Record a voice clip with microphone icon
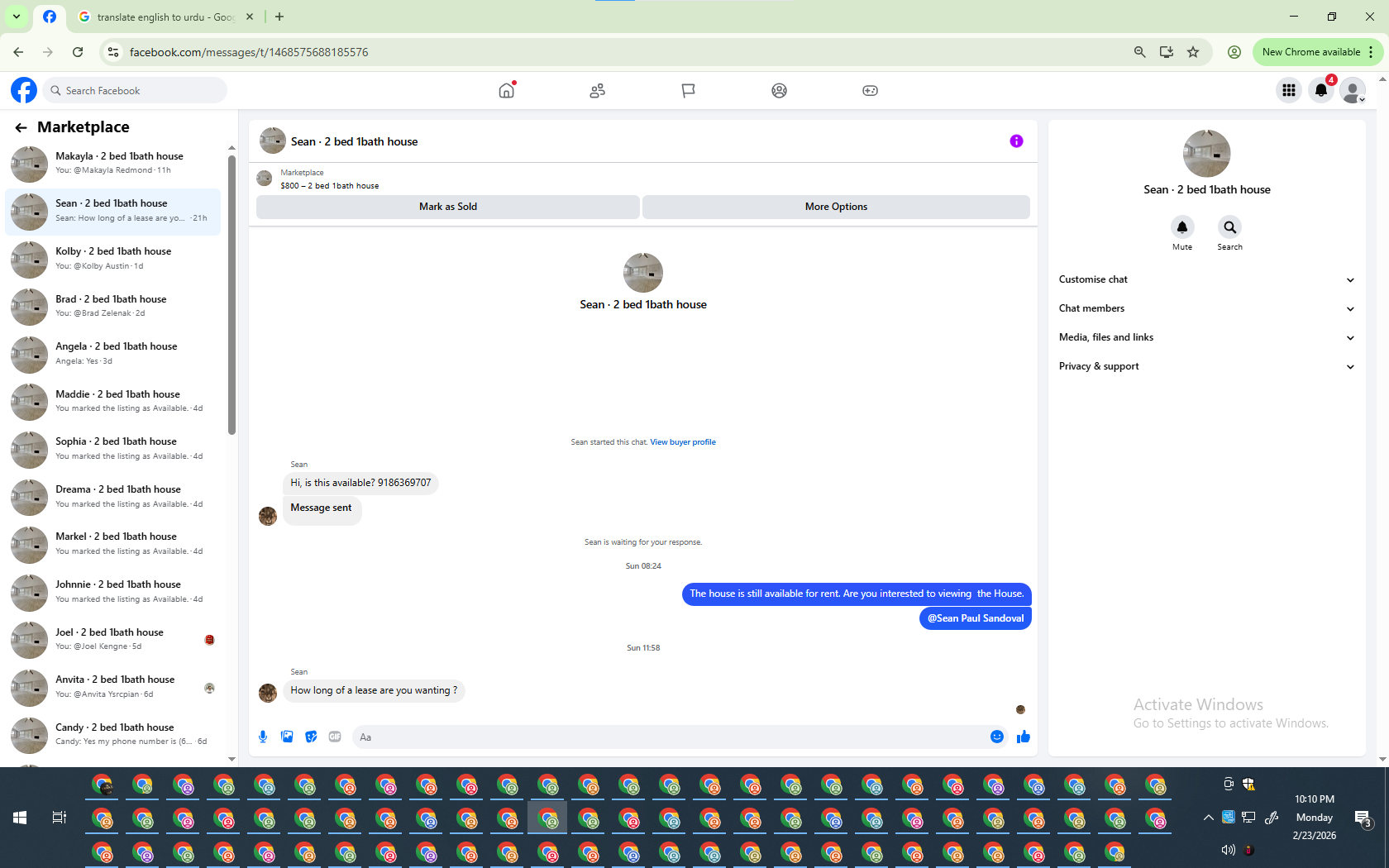Screen dimensions: 1389x868 click(263, 737)
